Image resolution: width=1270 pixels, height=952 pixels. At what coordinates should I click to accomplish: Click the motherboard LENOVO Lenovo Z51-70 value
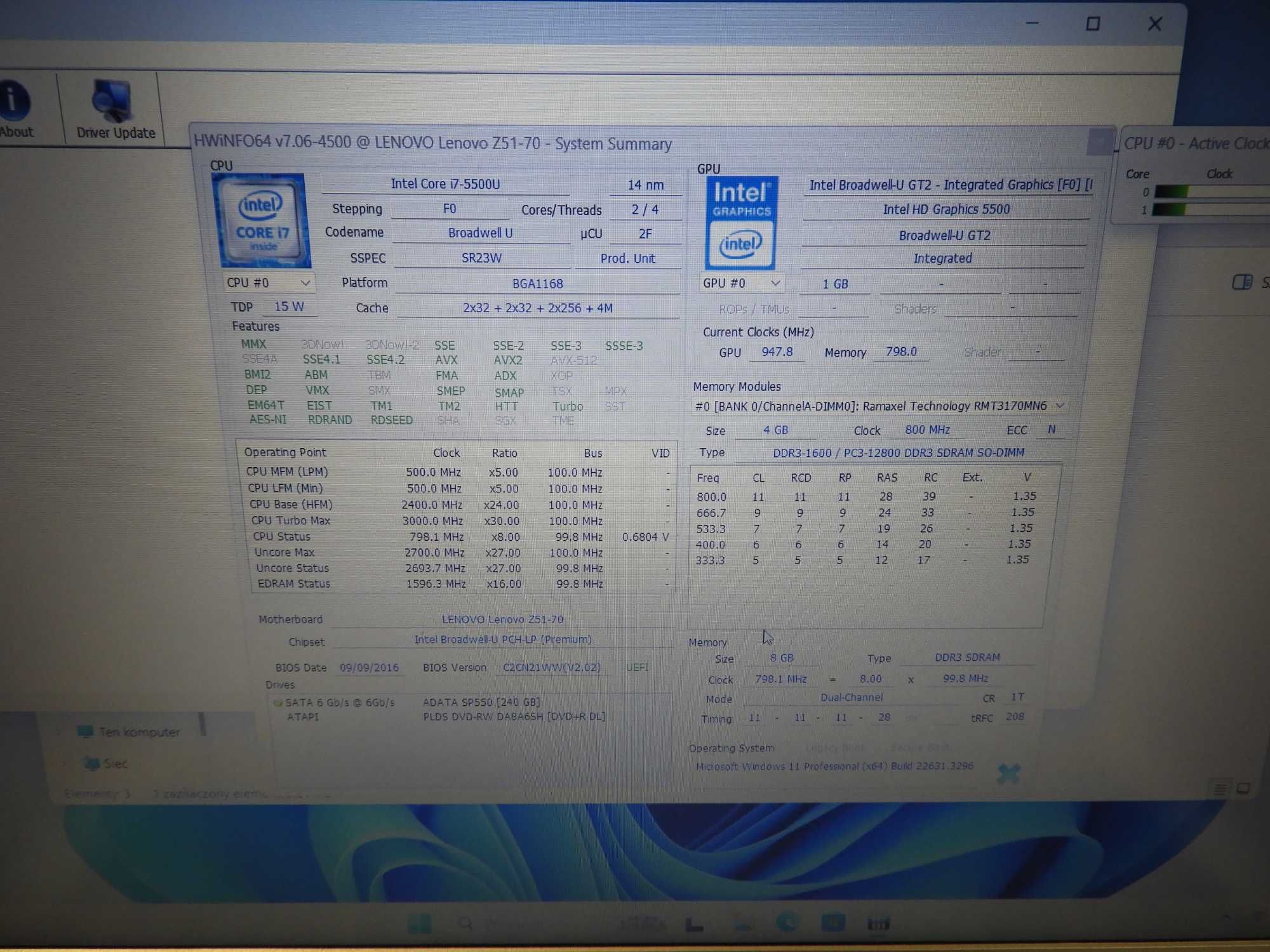coord(502,619)
